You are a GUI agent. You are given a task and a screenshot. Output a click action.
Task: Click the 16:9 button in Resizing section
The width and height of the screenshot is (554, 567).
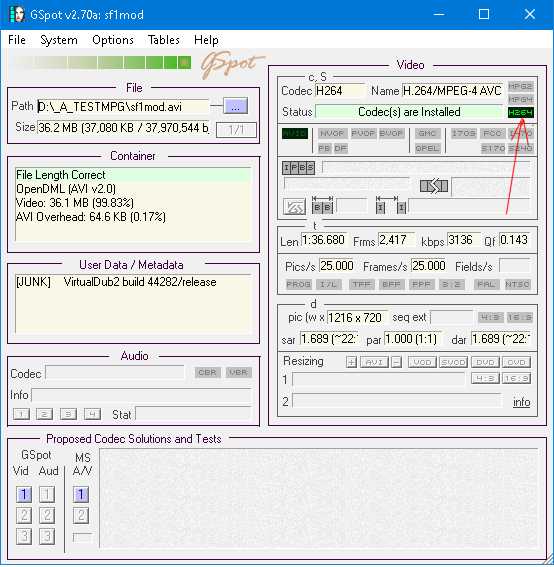[x=516, y=378]
